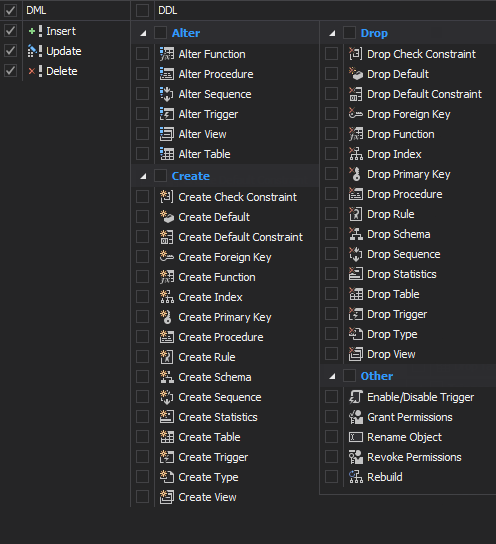Viewport: 496px width, 544px height.
Task: Enable the Alter Table checkbox
Action: point(143,154)
